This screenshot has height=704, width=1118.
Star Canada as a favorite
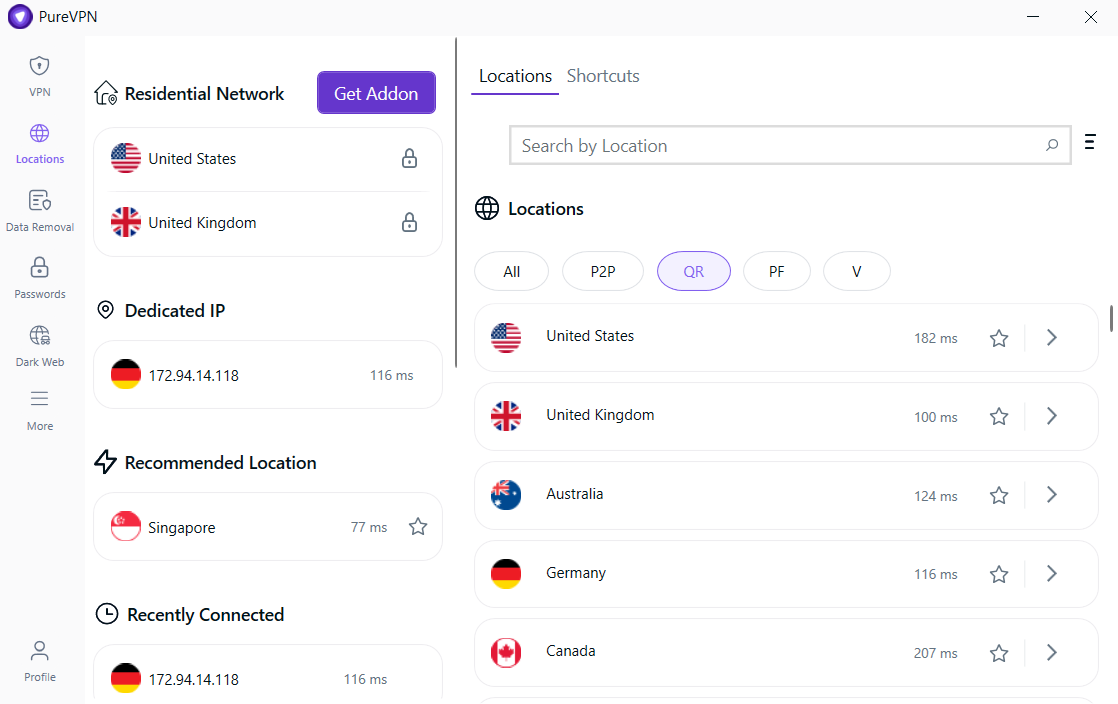point(999,653)
